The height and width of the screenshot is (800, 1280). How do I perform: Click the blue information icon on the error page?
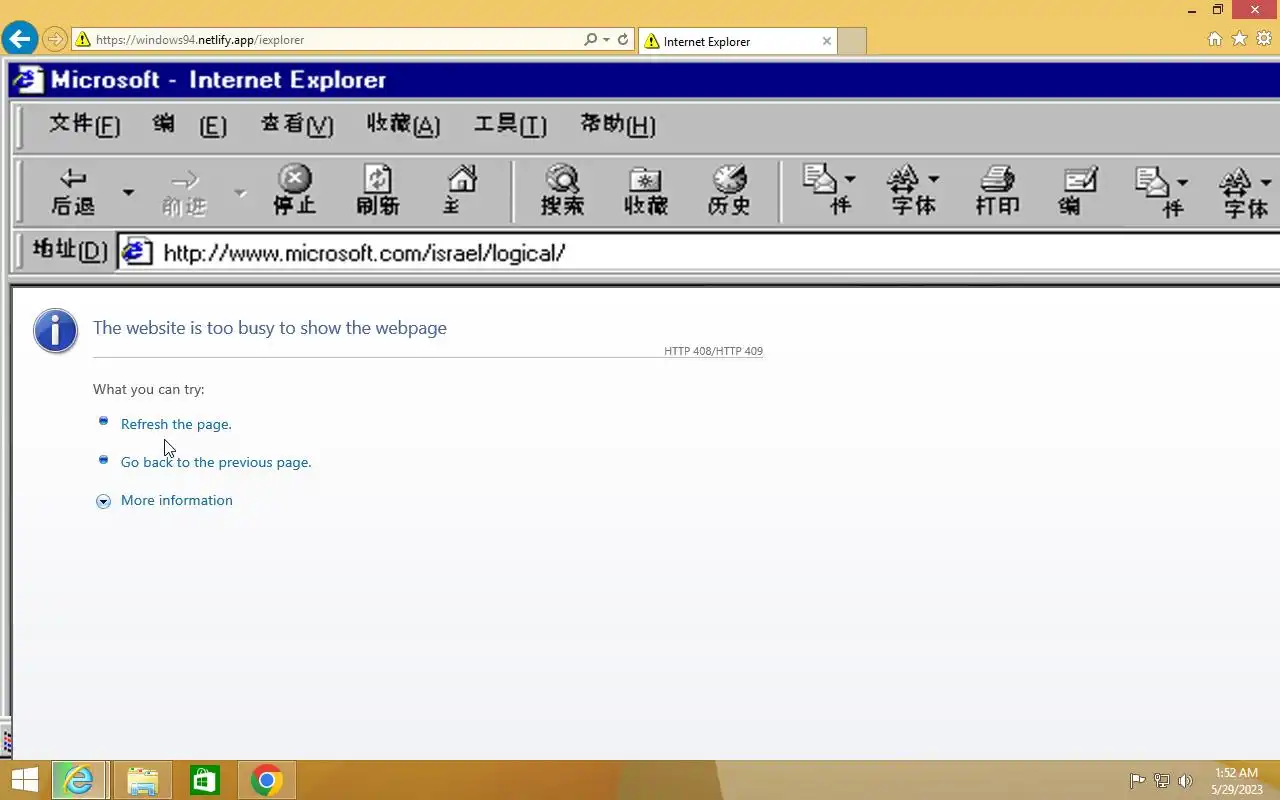coord(55,330)
